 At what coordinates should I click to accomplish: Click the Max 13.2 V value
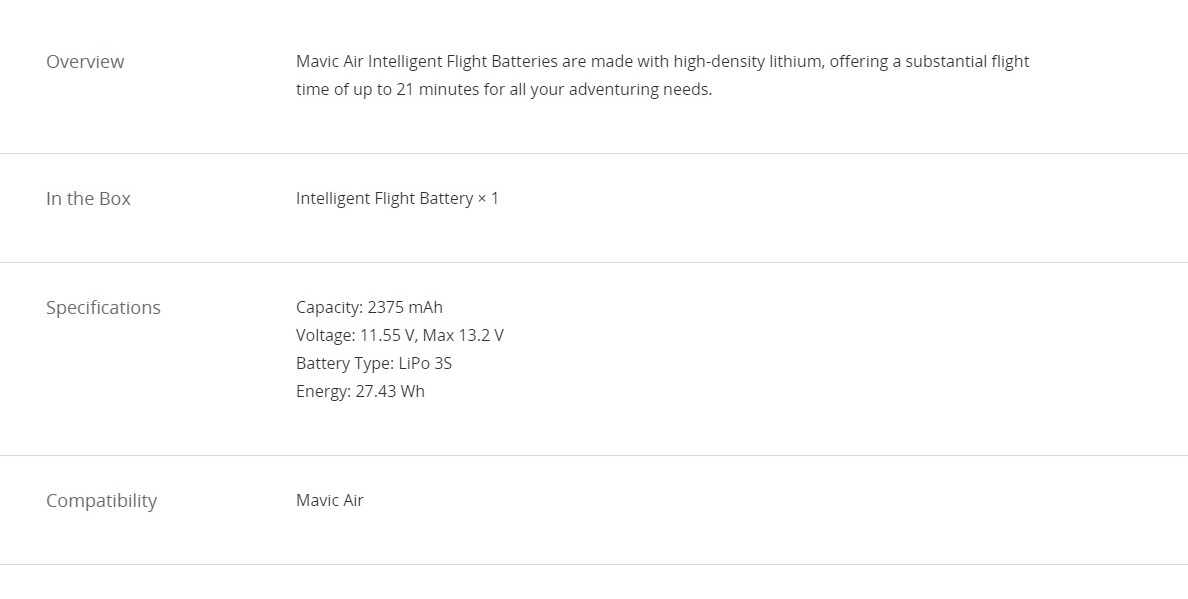point(463,335)
